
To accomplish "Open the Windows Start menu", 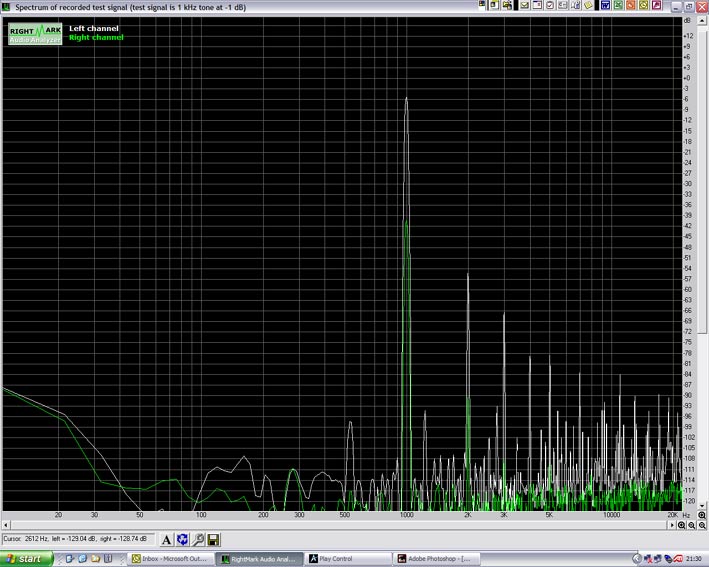I will point(26,559).
